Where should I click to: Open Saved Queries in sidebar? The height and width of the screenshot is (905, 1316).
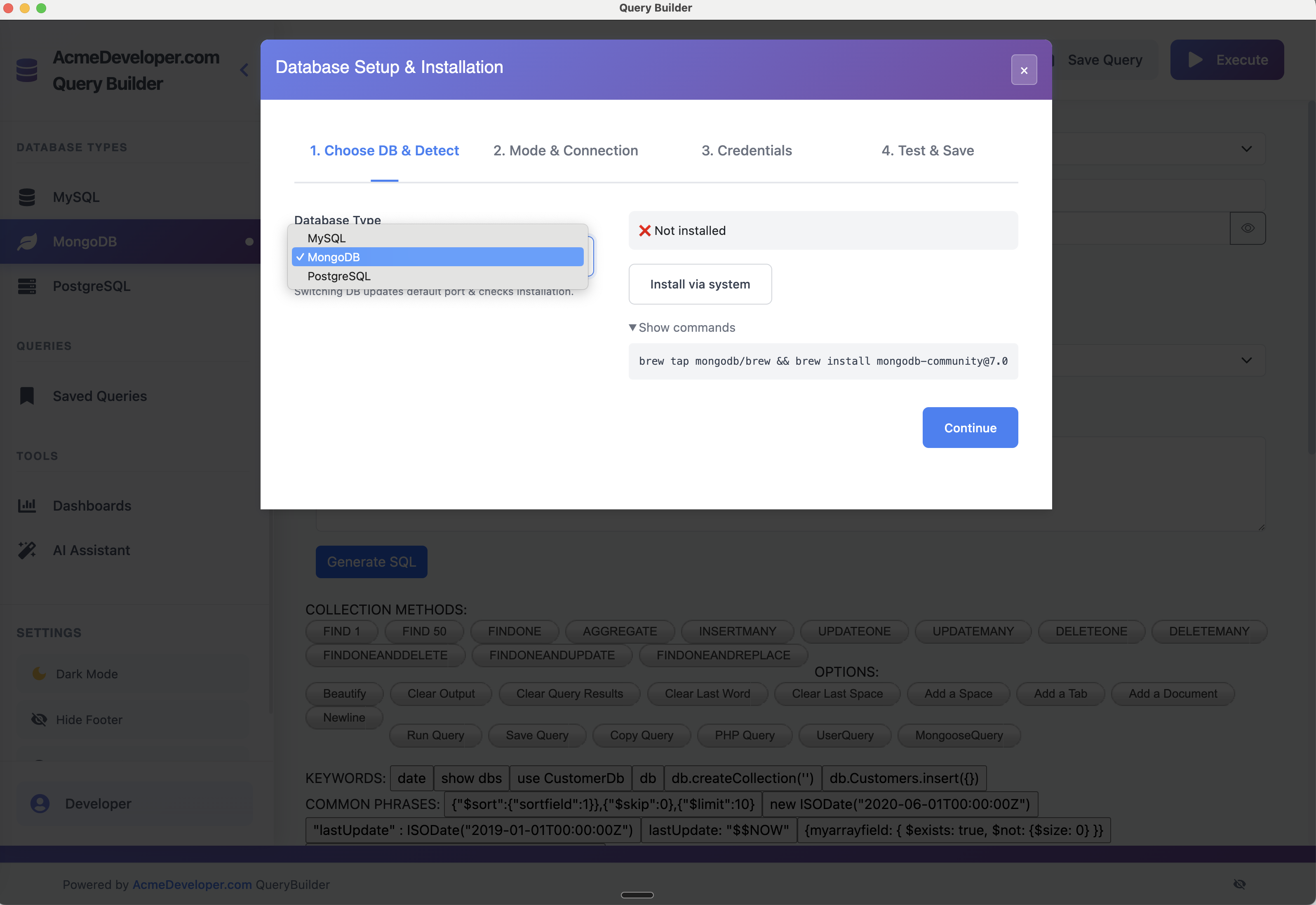point(130,396)
